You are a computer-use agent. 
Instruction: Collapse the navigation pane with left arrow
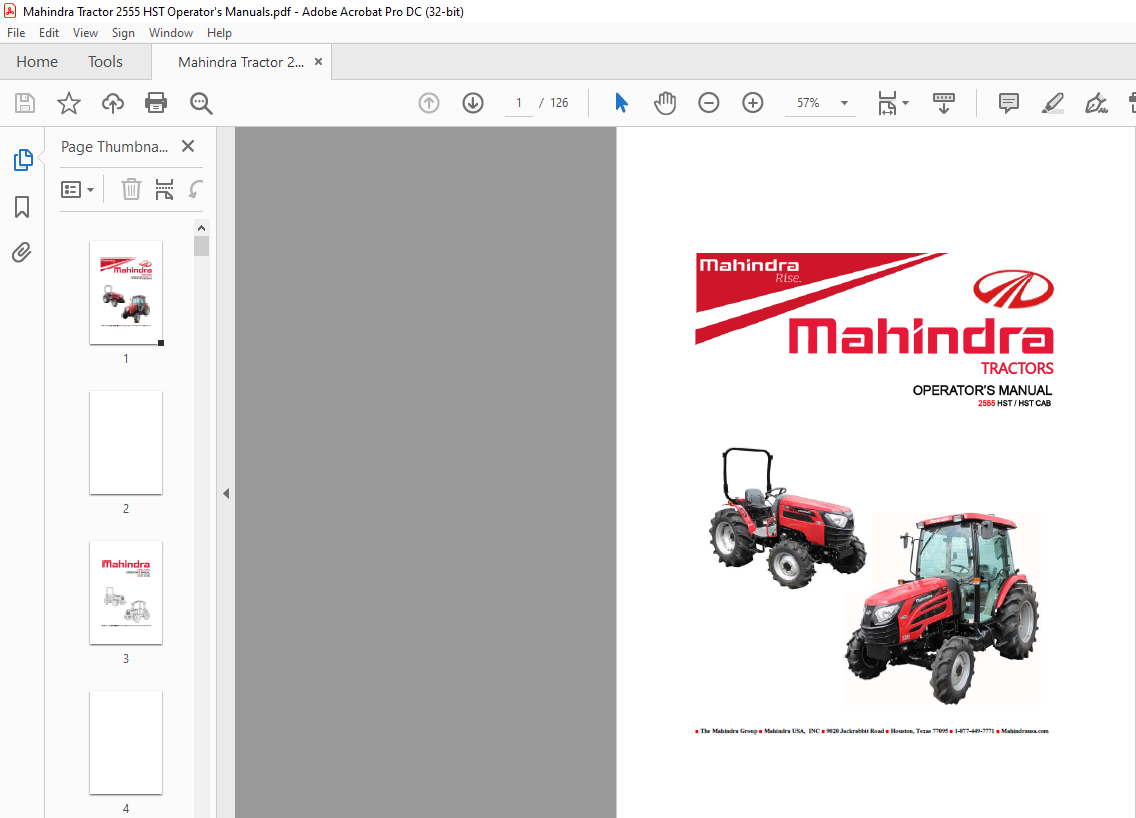(226, 493)
